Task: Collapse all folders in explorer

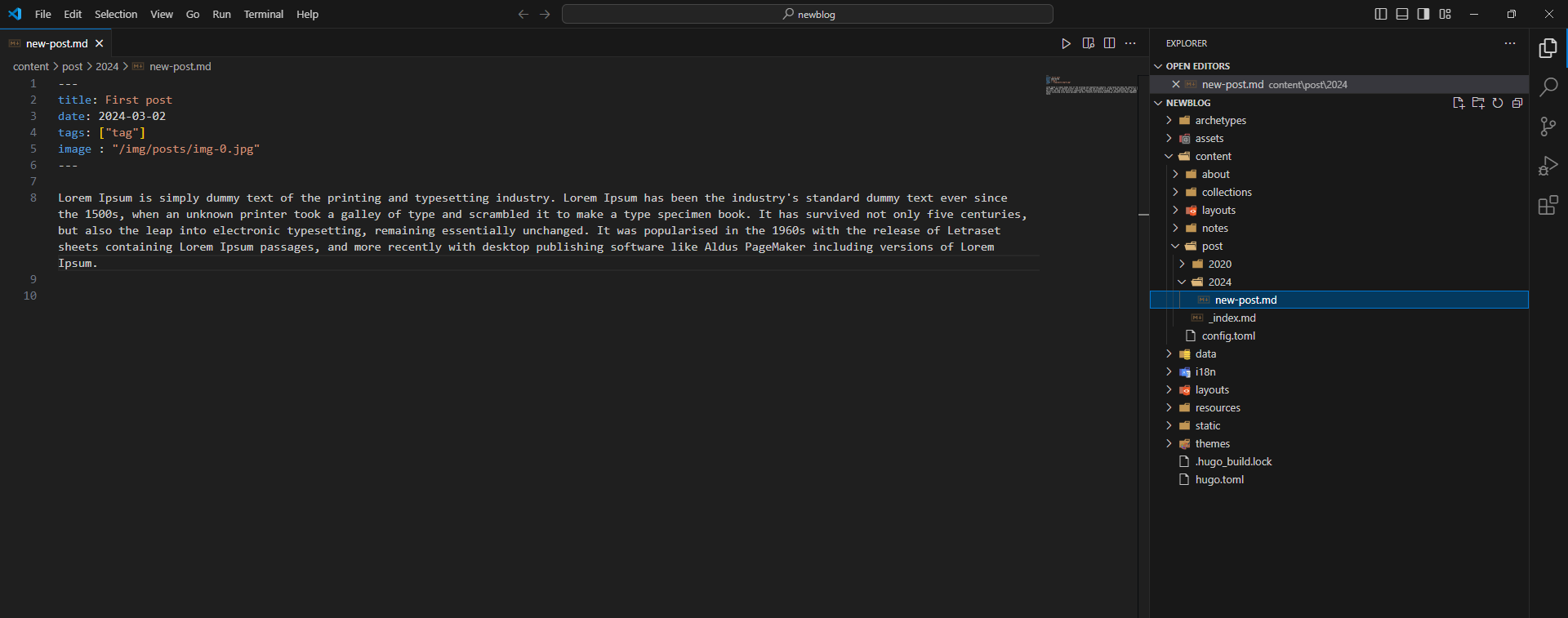Action: 1517,103
